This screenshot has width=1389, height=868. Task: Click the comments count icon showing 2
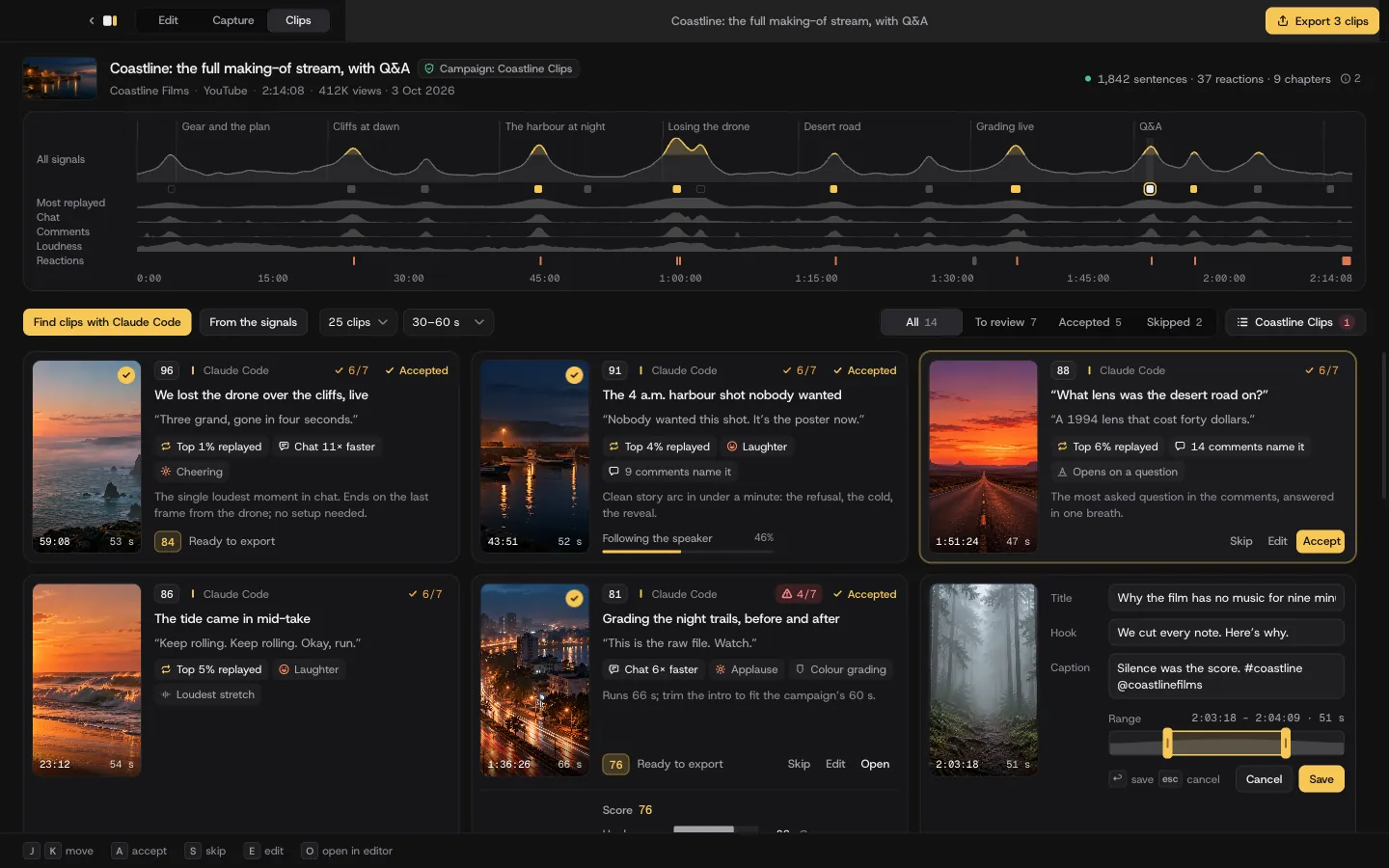(1350, 79)
